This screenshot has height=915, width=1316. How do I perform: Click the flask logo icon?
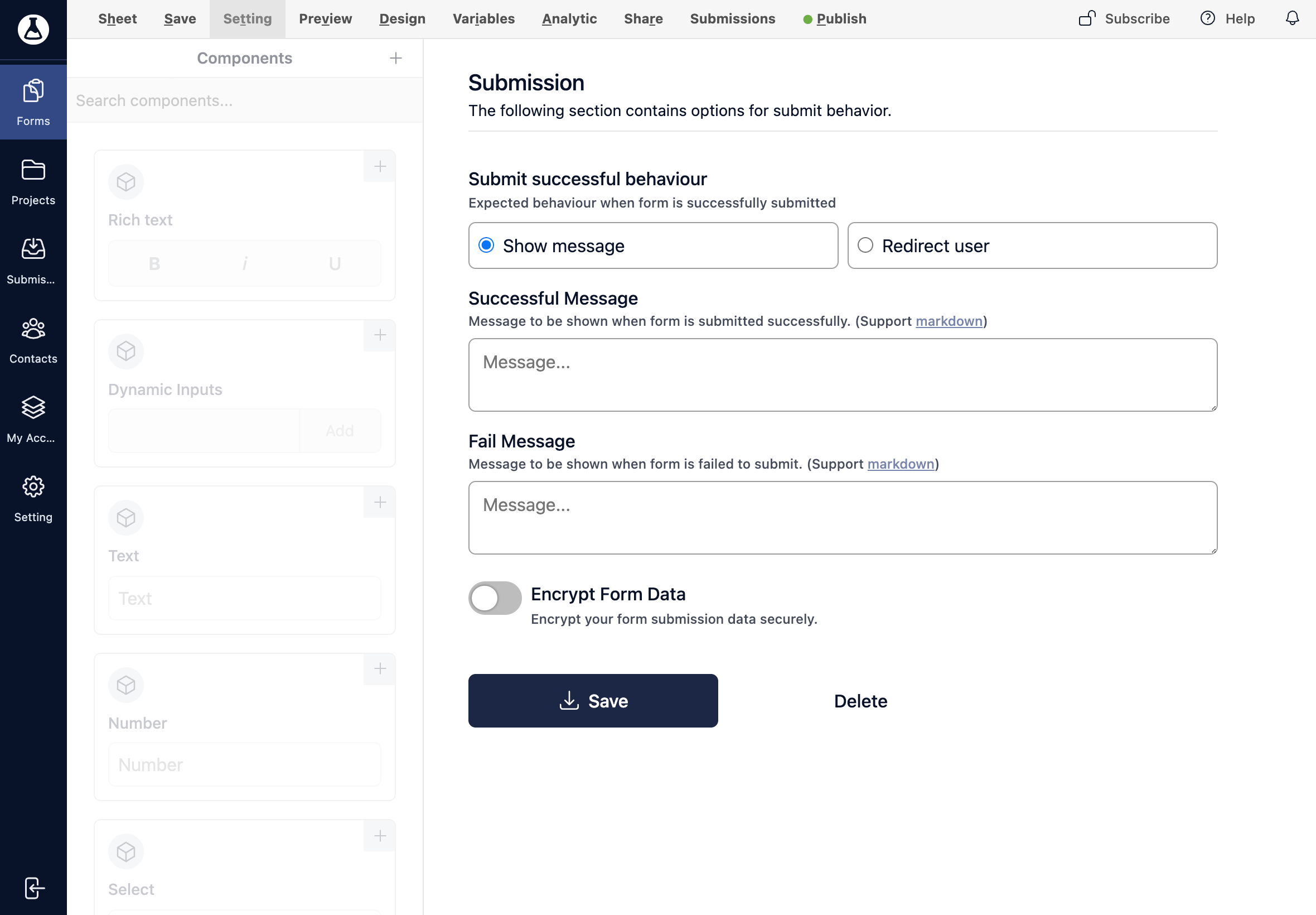33,29
